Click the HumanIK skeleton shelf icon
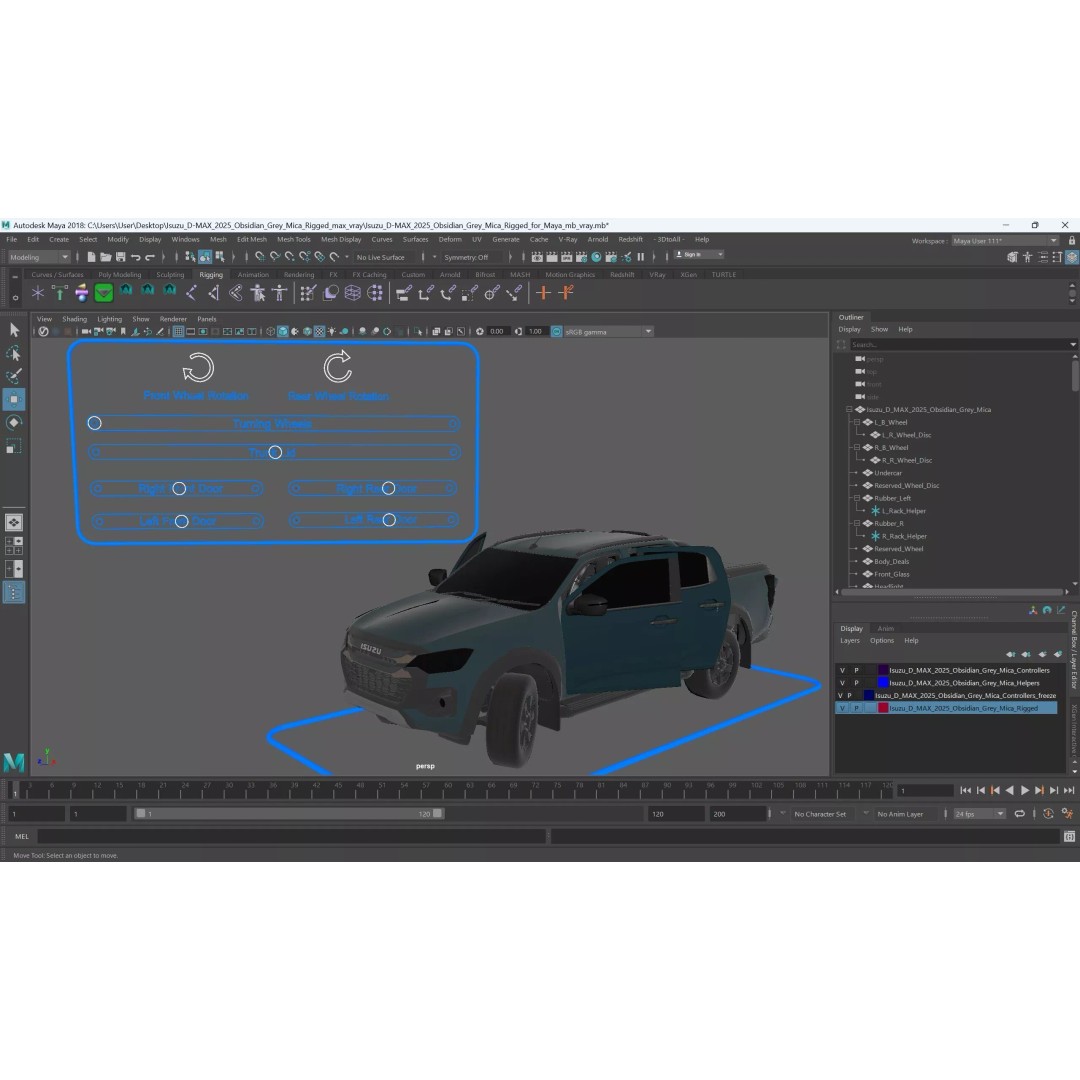 (280, 293)
